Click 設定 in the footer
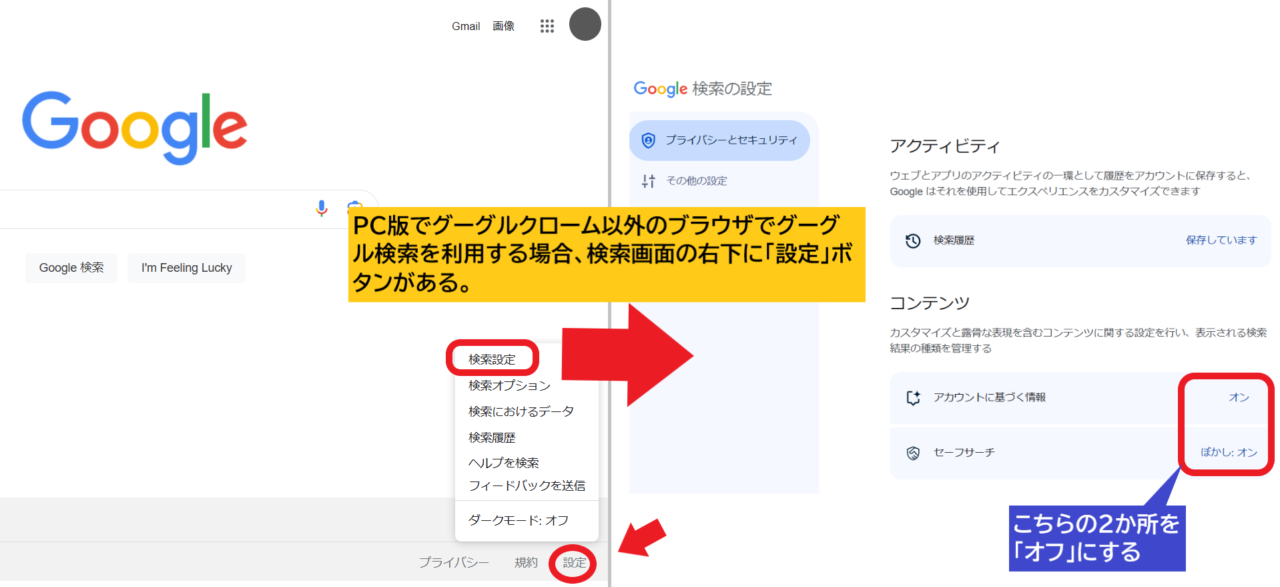 (574, 563)
